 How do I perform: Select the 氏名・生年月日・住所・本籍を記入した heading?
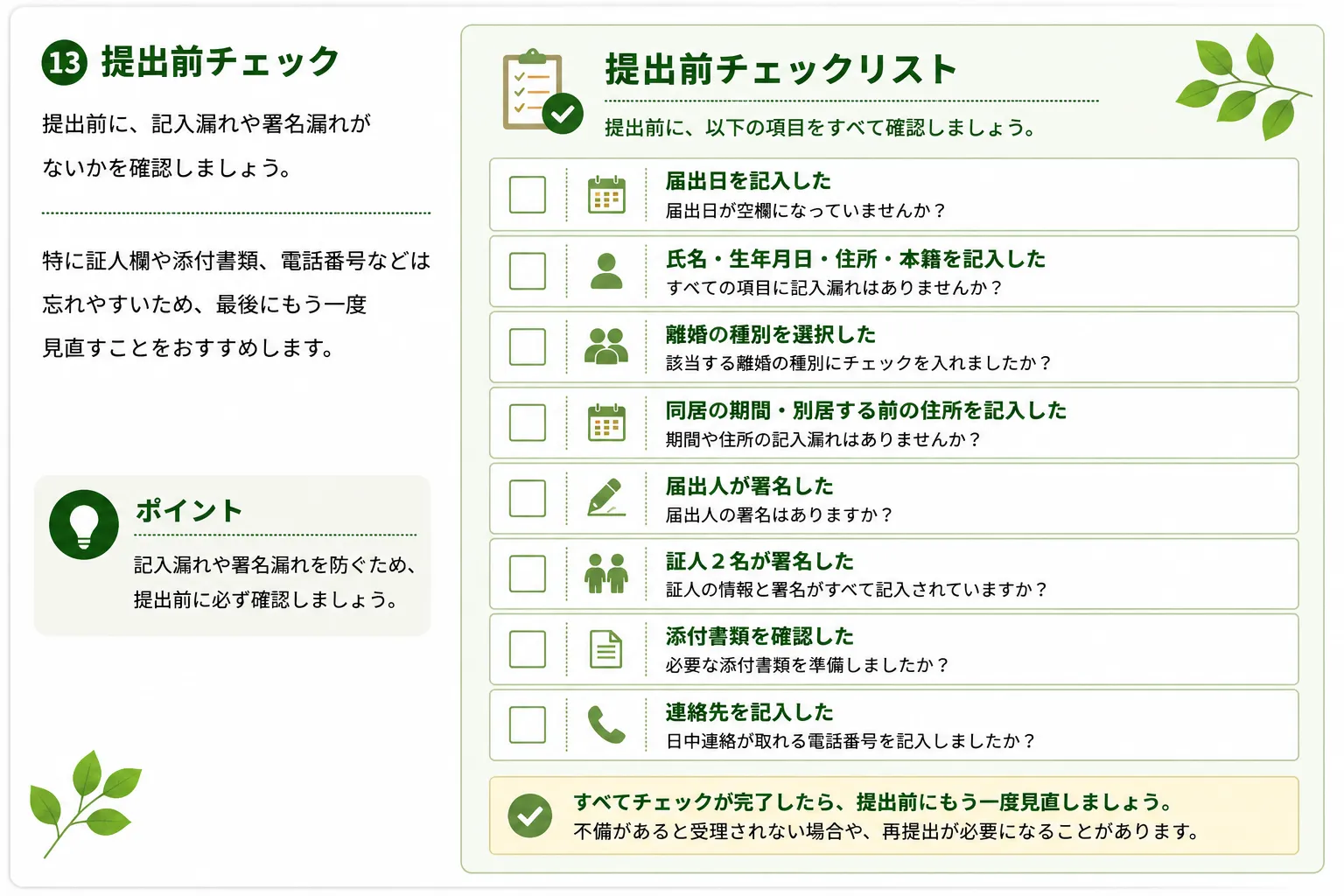coord(856,259)
